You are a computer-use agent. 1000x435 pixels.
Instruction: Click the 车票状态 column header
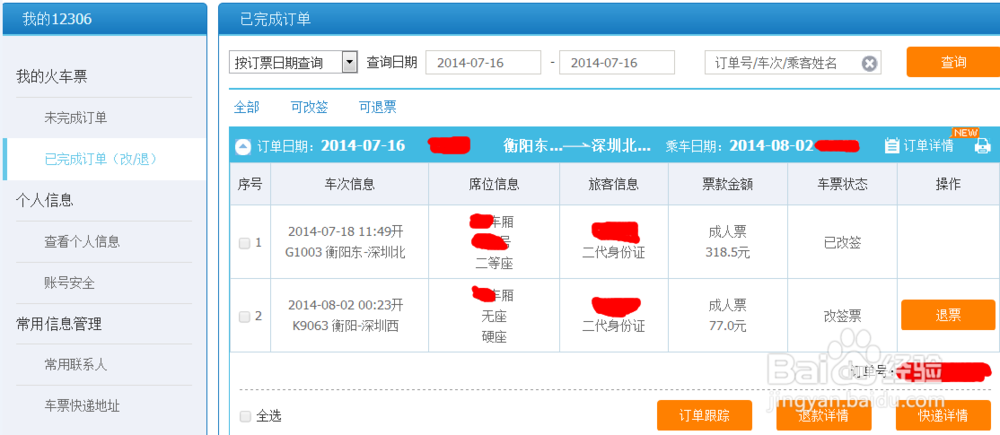tap(842, 184)
